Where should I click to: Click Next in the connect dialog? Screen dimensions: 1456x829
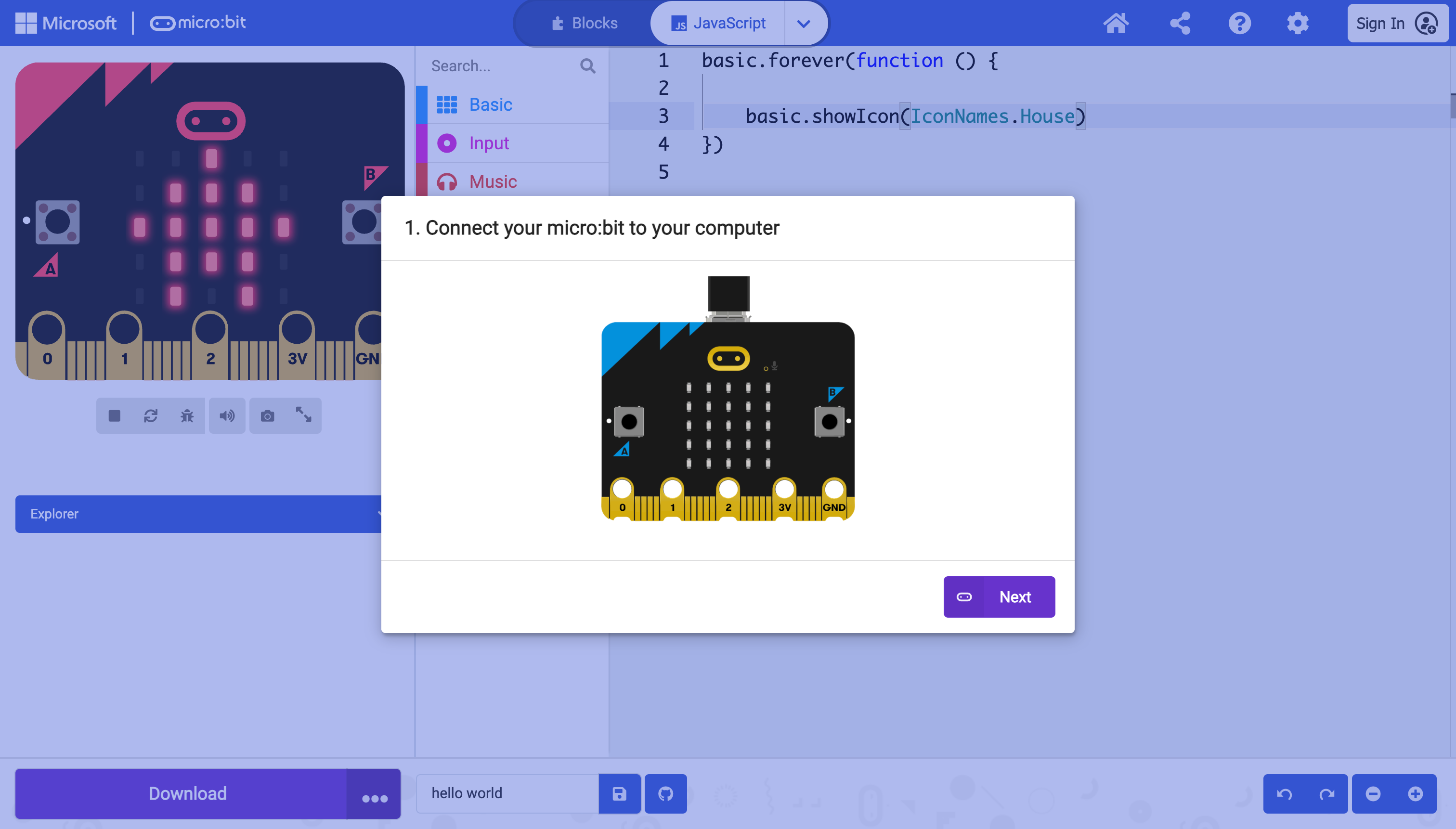[999, 596]
